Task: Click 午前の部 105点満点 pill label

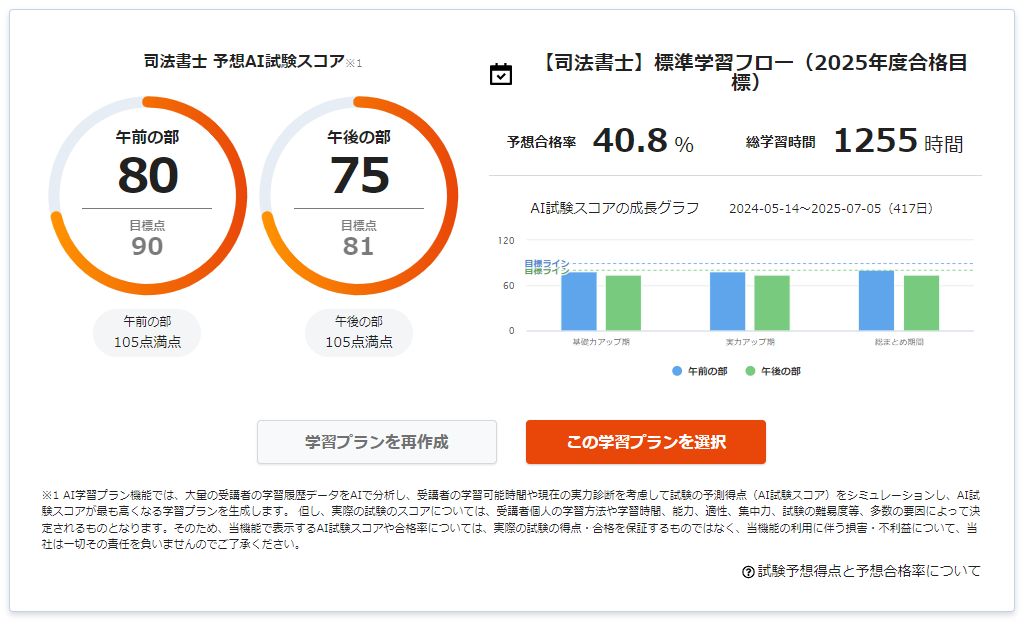Action: pyautogui.click(x=147, y=332)
